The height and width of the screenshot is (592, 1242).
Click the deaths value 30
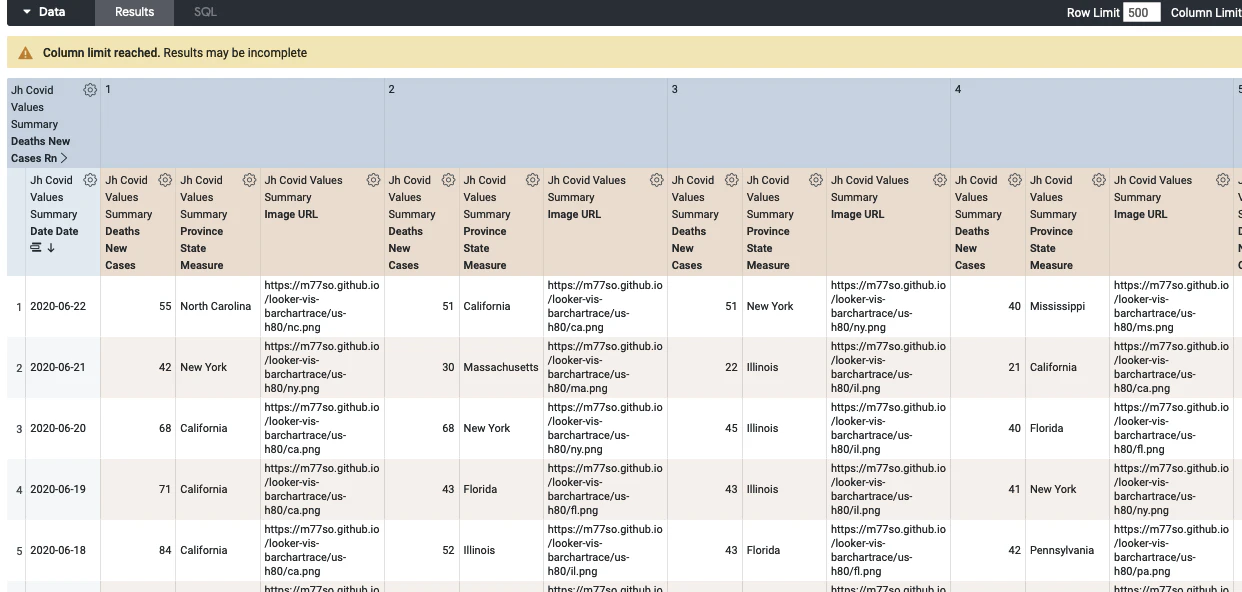[448, 367]
